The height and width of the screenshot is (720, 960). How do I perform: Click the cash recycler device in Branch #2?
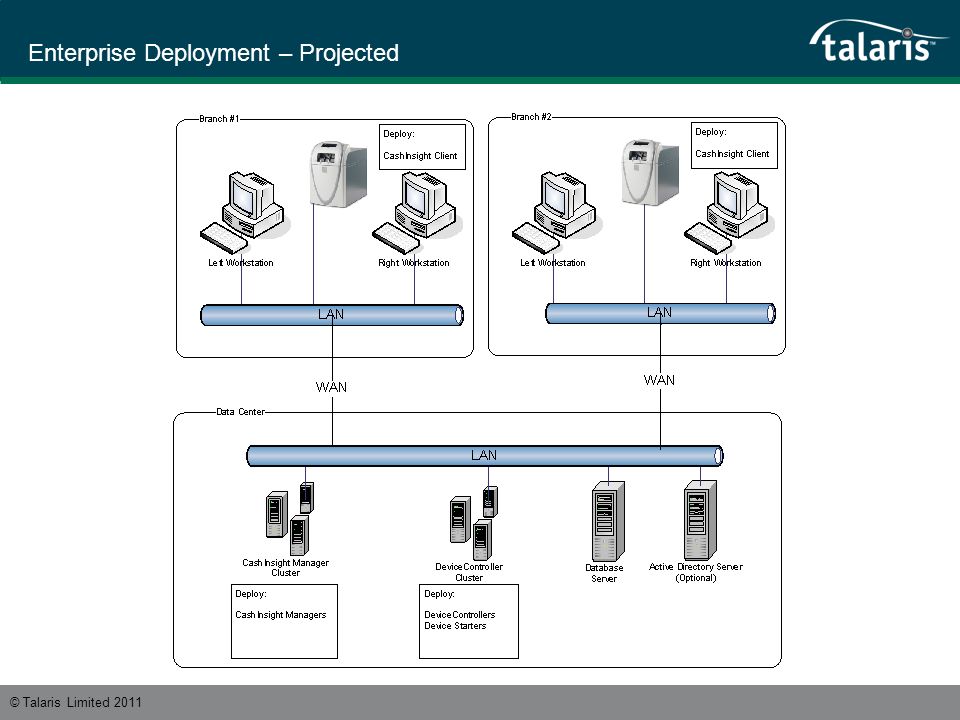(x=650, y=173)
